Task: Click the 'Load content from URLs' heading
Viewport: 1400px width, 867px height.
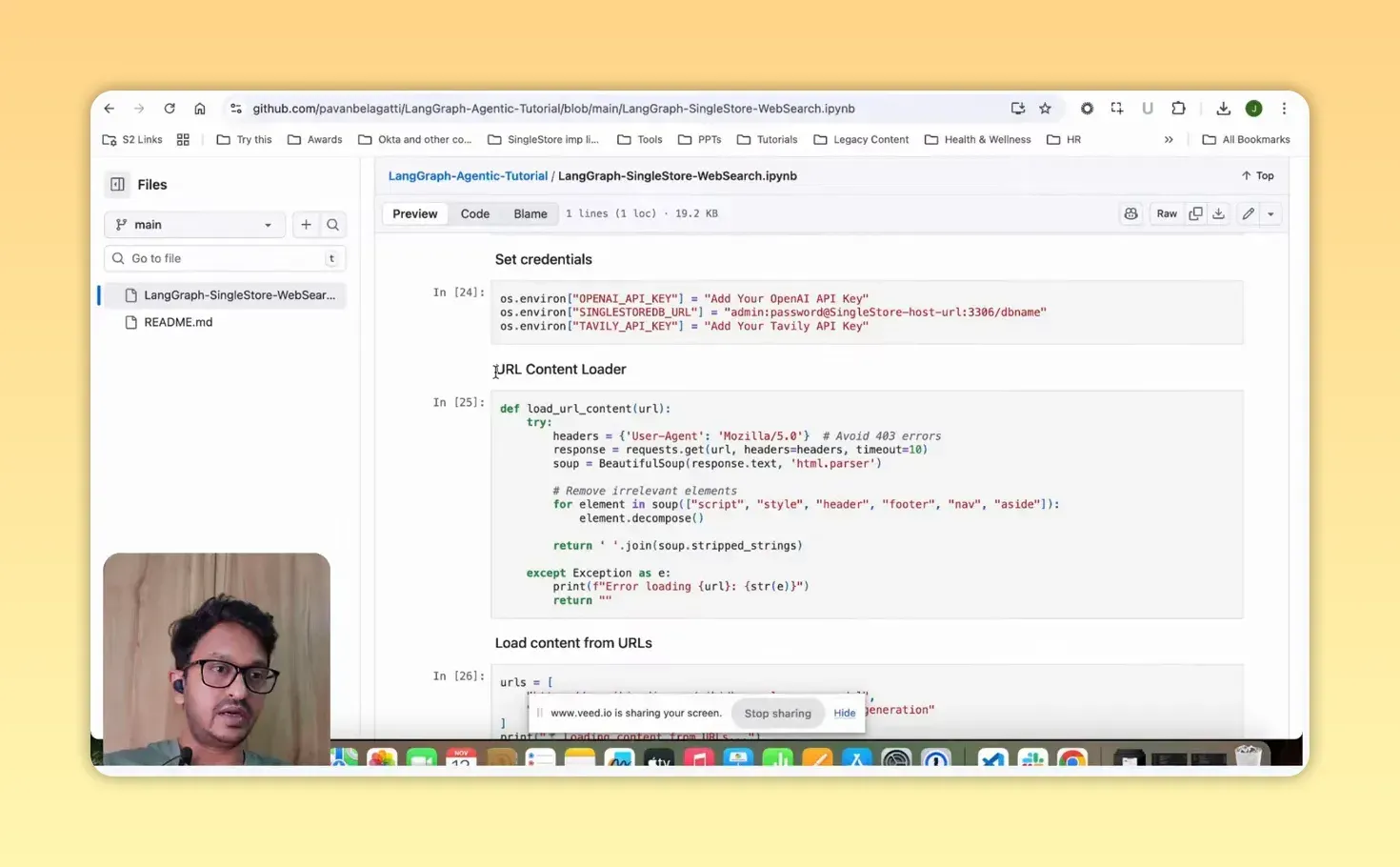Action: (573, 643)
